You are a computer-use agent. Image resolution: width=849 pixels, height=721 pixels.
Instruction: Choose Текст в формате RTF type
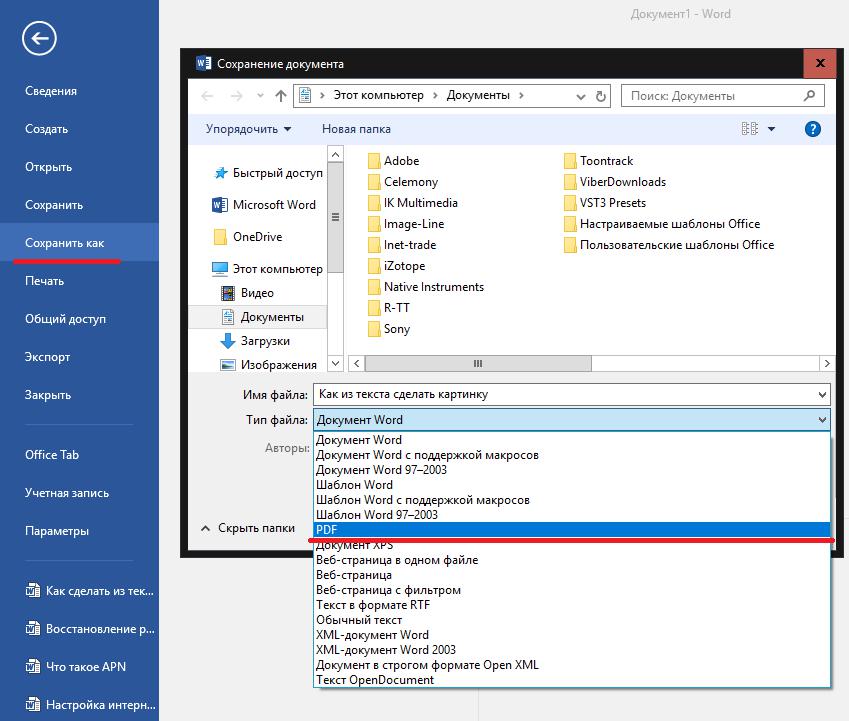coord(572,605)
